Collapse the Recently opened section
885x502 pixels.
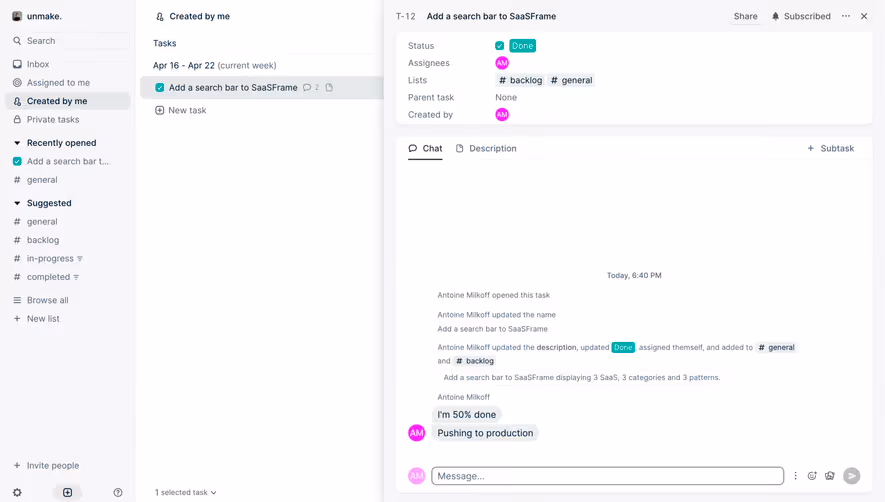[x=17, y=143]
